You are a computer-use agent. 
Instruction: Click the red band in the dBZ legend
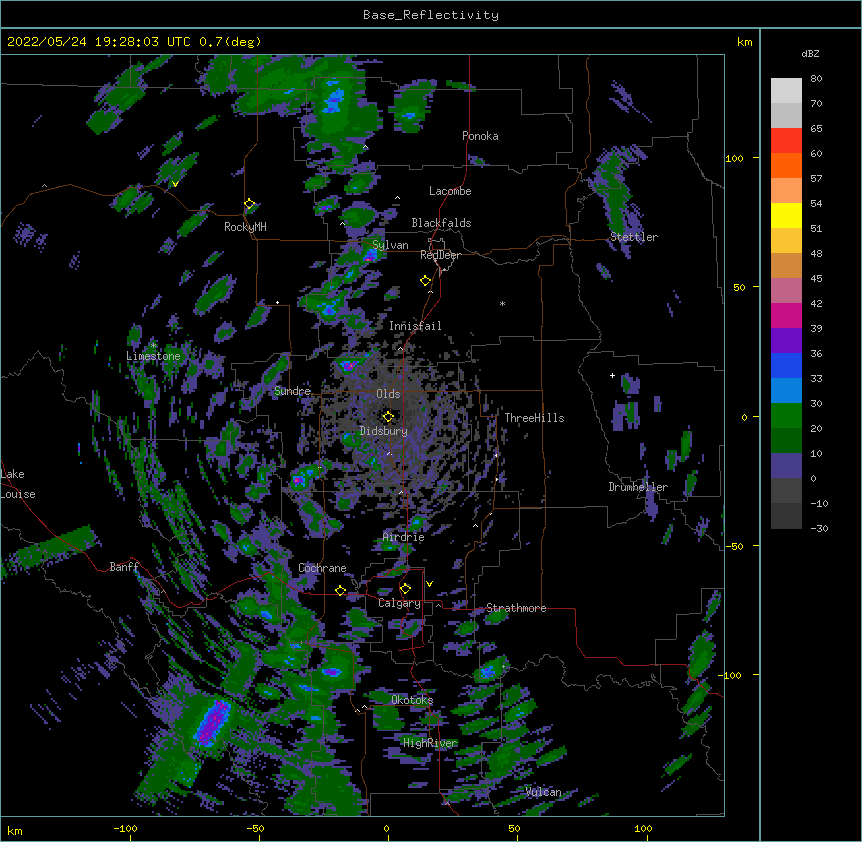click(786, 141)
